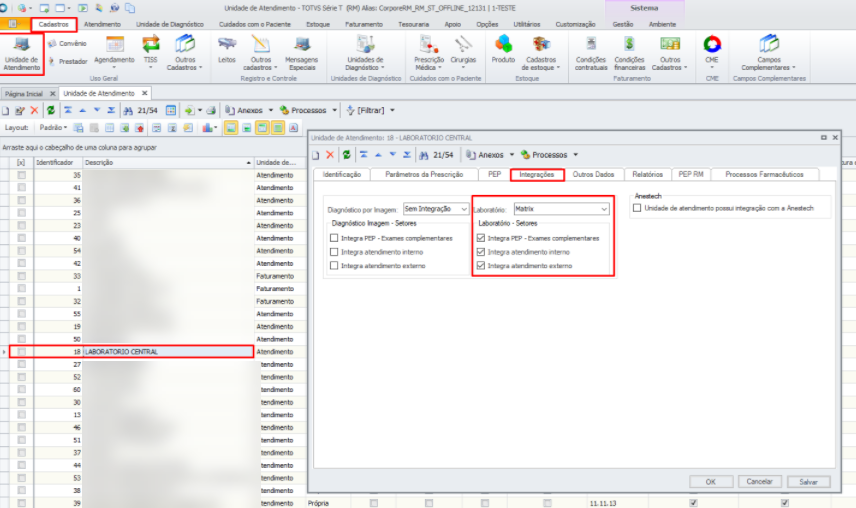This screenshot has width=856, height=508.
Task: Open the TISS ribbon icon
Action: click(x=151, y=52)
